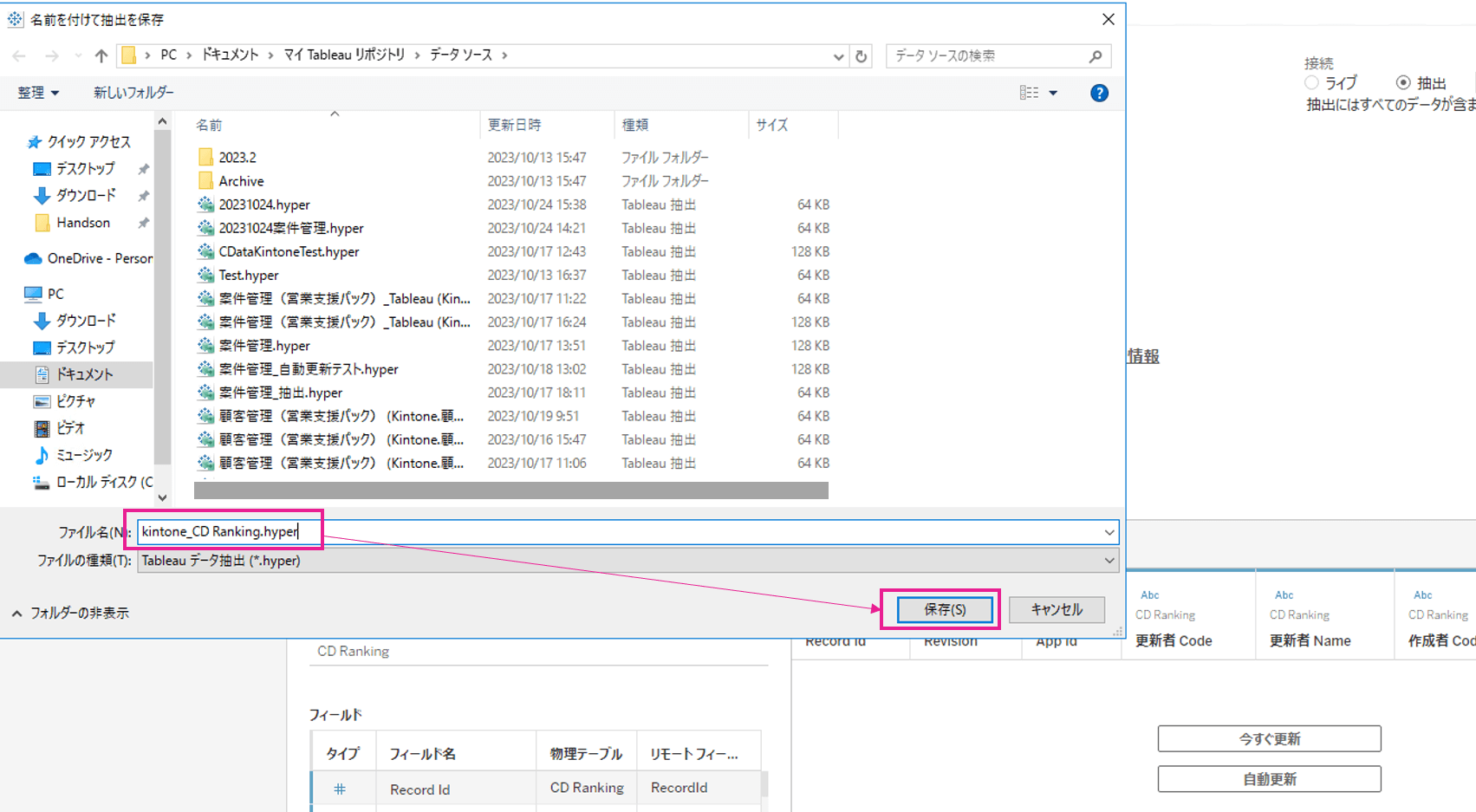Open ドキュメント in navigation pane
1476x812 pixels.
point(75,374)
